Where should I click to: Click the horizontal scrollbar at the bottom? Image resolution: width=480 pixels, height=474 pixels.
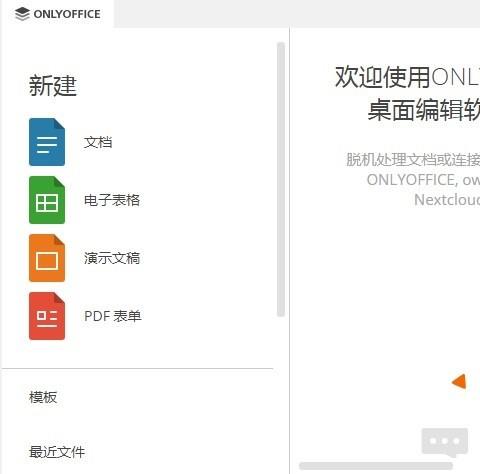point(376,466)
